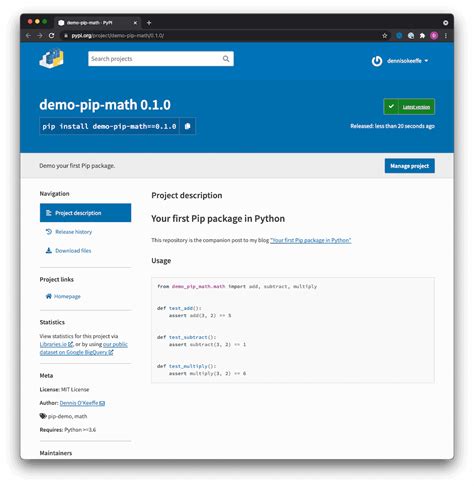Click the Download files arrow icon
Viewport: 474px width, 486px height.
click(49, 250)
